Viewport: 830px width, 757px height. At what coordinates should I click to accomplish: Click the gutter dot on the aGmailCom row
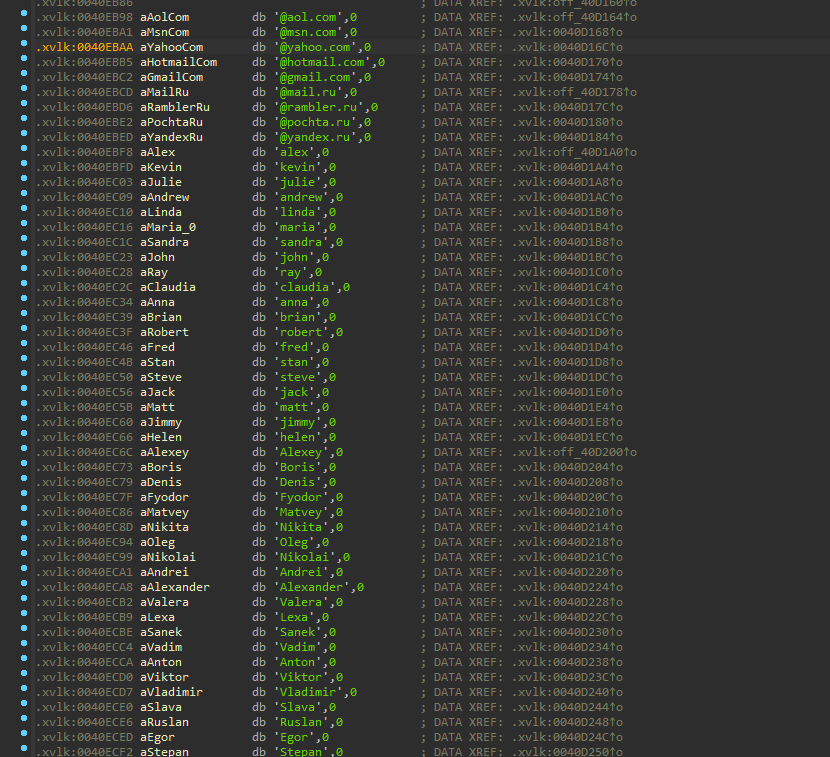click(x=24, y=77)
